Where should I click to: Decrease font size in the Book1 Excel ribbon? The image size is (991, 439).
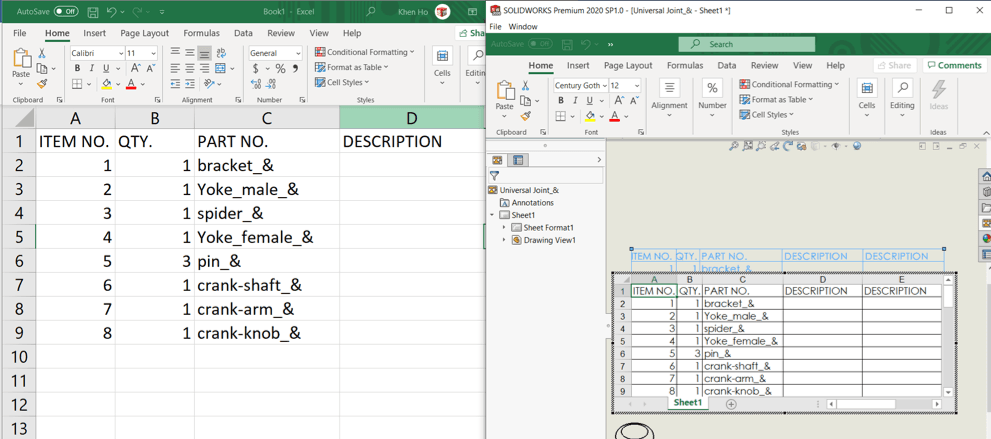tap(151, 68)
